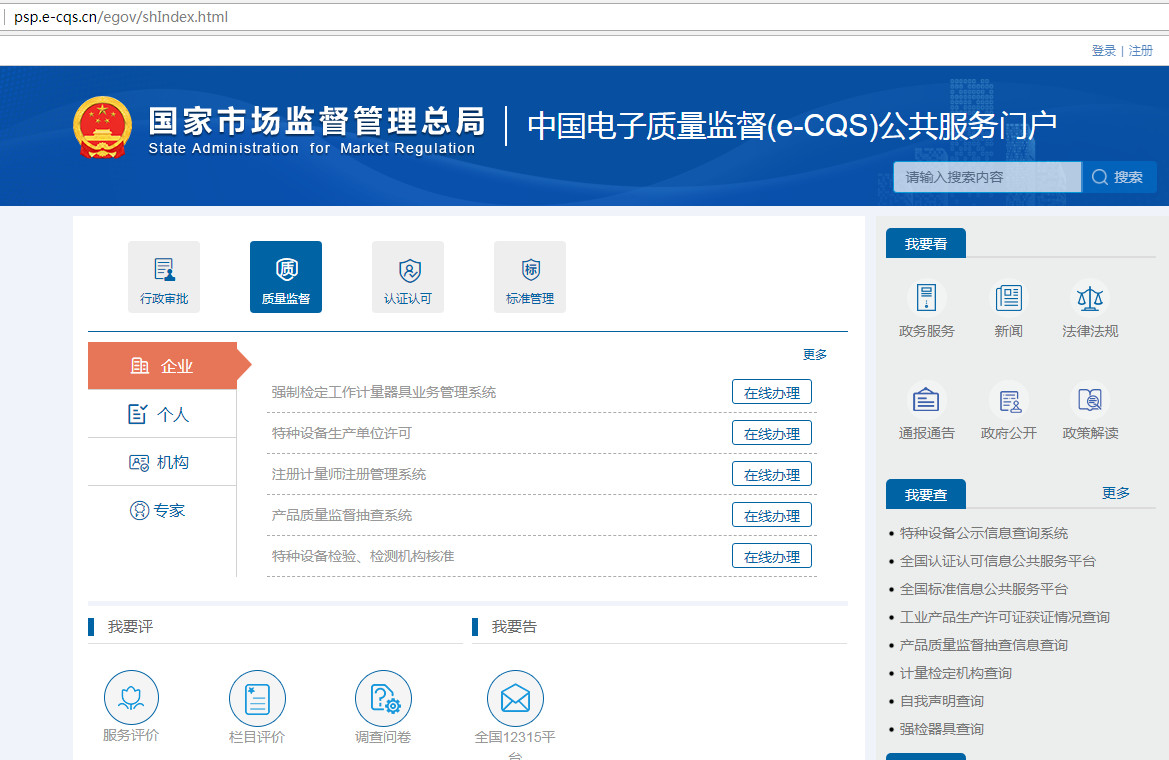This screenshot has height=760, width=1169.
Task: Open the 政府公开 icon
Action: tap(1009, 401)
